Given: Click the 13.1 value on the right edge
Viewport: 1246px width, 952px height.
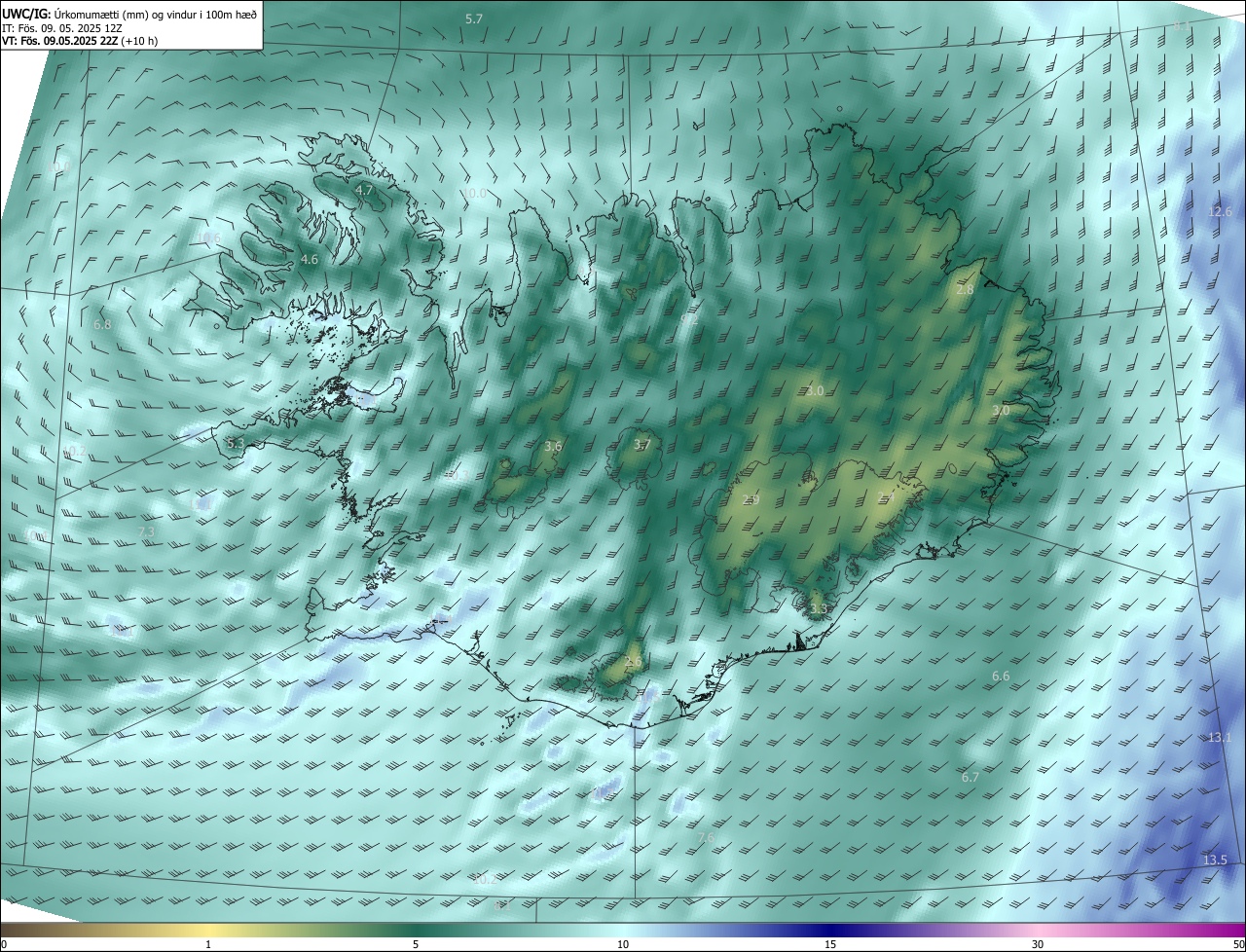Looking at the screenshot, I should [1220, 738].
